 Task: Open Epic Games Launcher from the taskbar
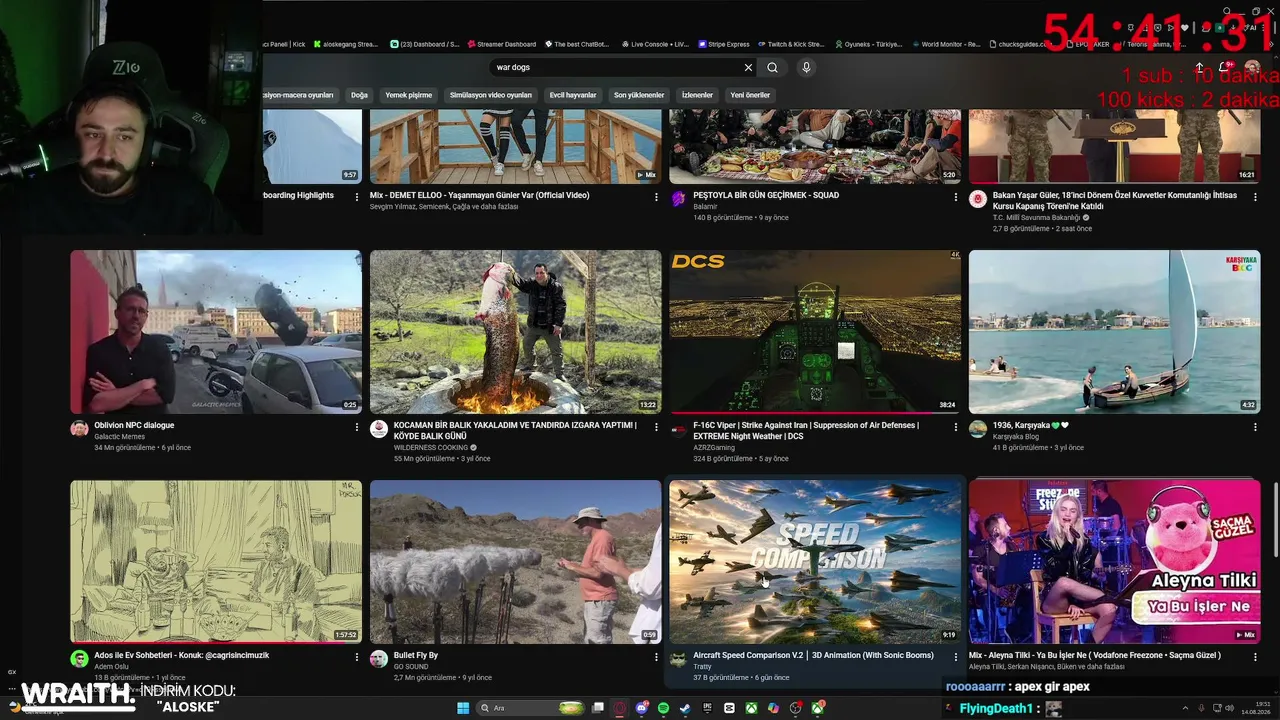pyautogui.click(x=707, y=708)
